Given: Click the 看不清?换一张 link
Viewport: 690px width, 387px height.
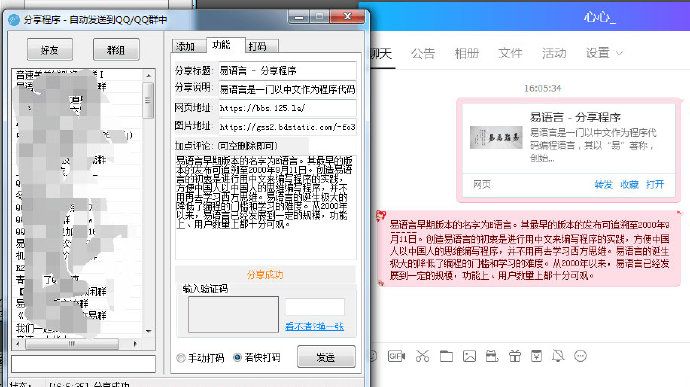Looking at the screenshot, I should tap(314, 327).
